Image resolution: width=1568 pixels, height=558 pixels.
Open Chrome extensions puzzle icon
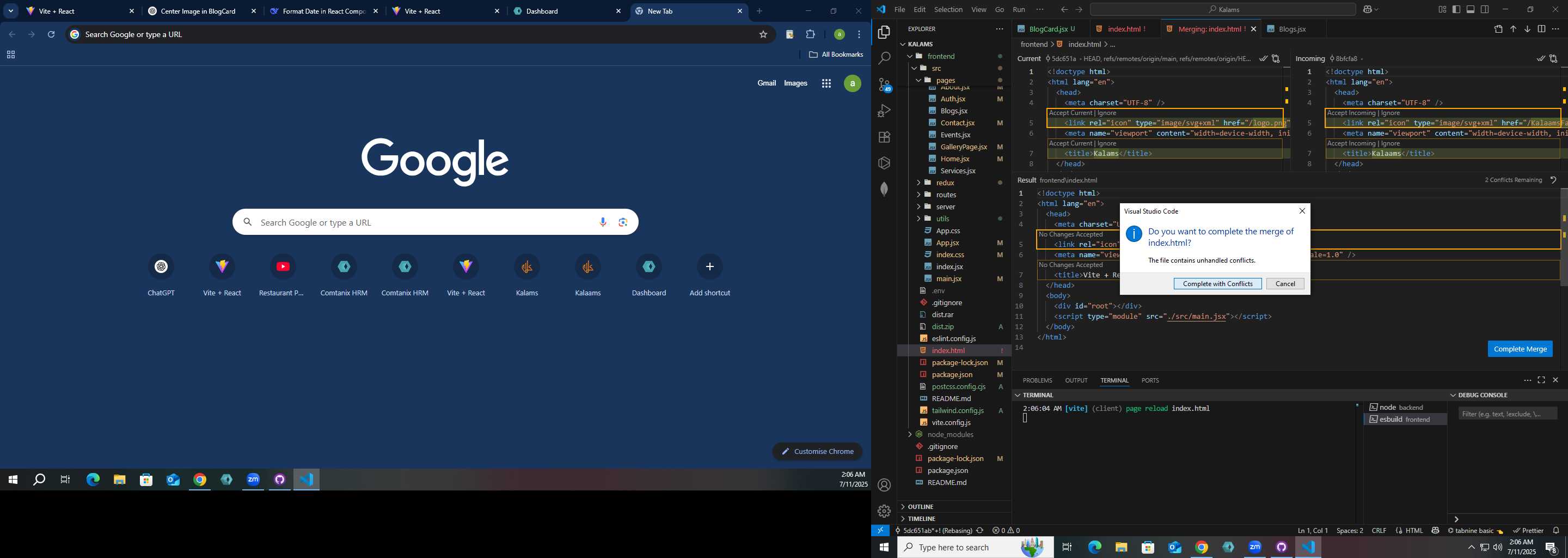pos(810,34)
